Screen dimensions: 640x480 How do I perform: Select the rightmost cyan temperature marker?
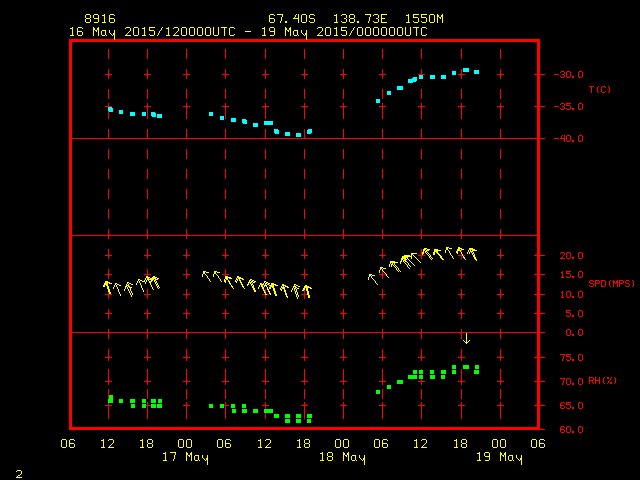pyautogui.click(x=476, y=72)
